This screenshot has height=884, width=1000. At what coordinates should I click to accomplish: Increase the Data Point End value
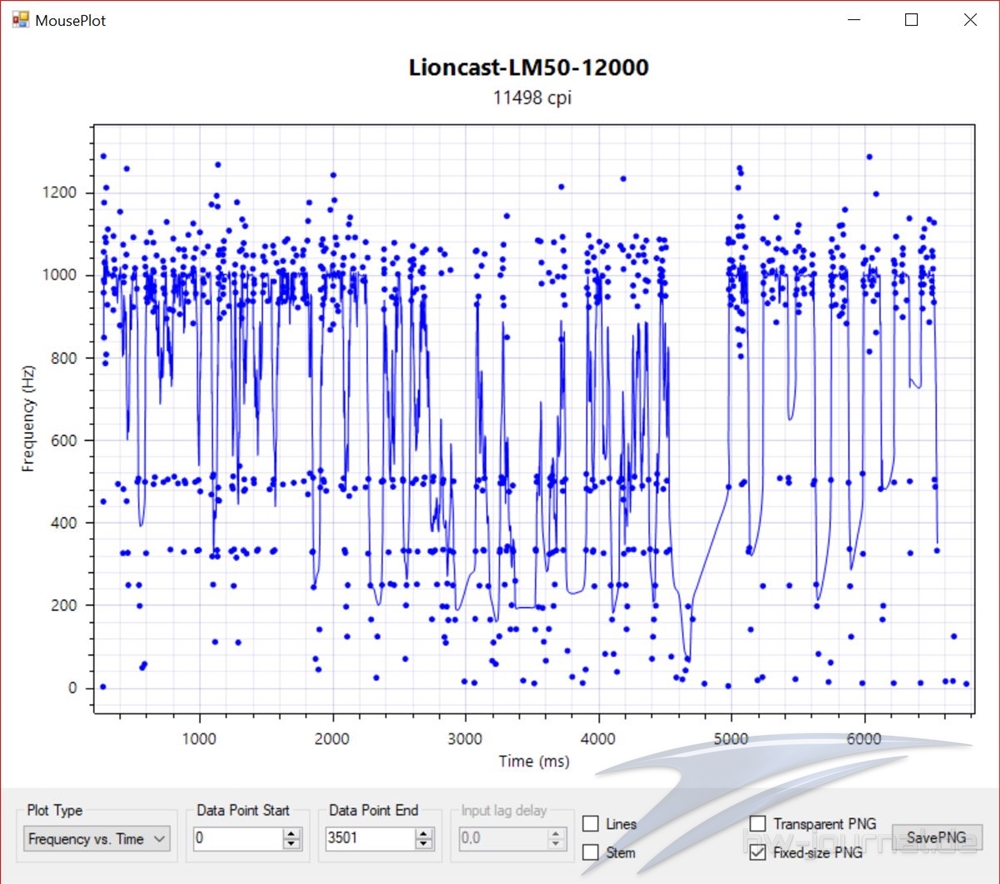tap(424, 833)
